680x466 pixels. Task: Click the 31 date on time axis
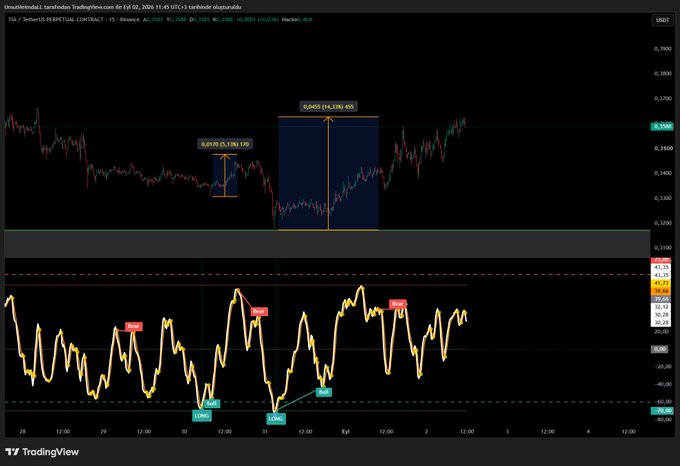point(265,432)
